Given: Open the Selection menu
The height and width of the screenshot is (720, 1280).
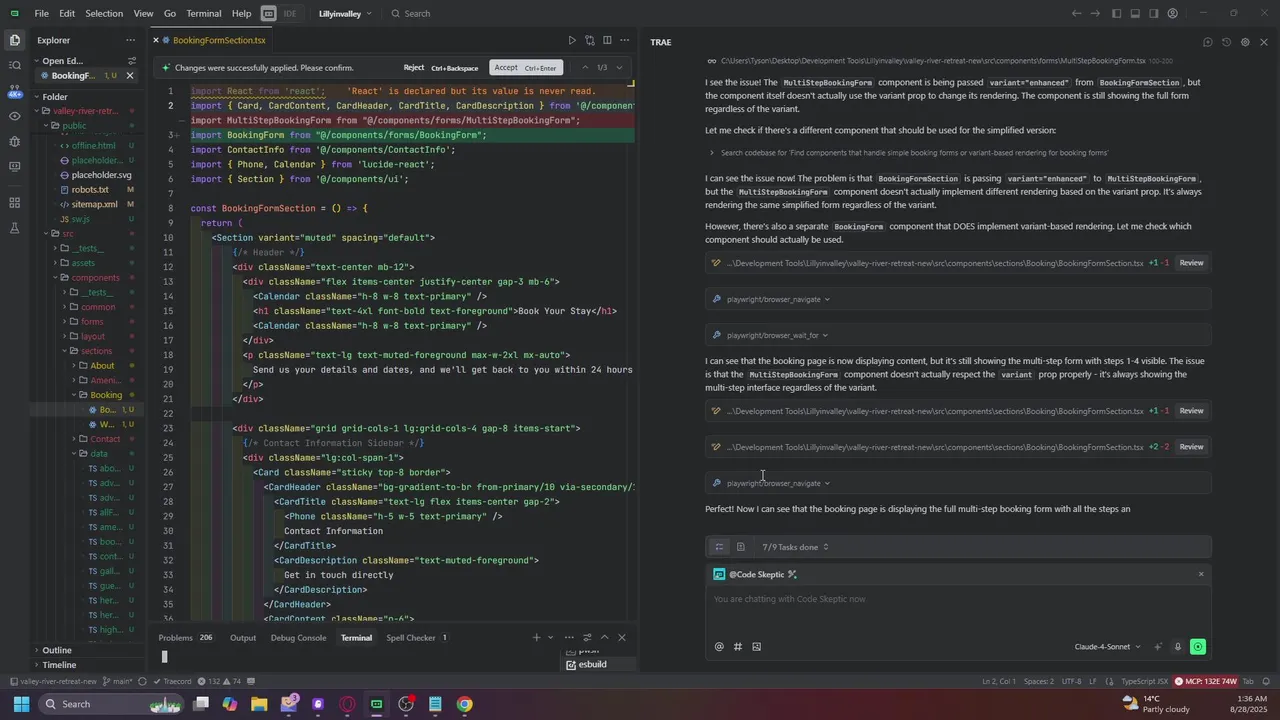Looking at the screenshot, I should tap(104, 13).
